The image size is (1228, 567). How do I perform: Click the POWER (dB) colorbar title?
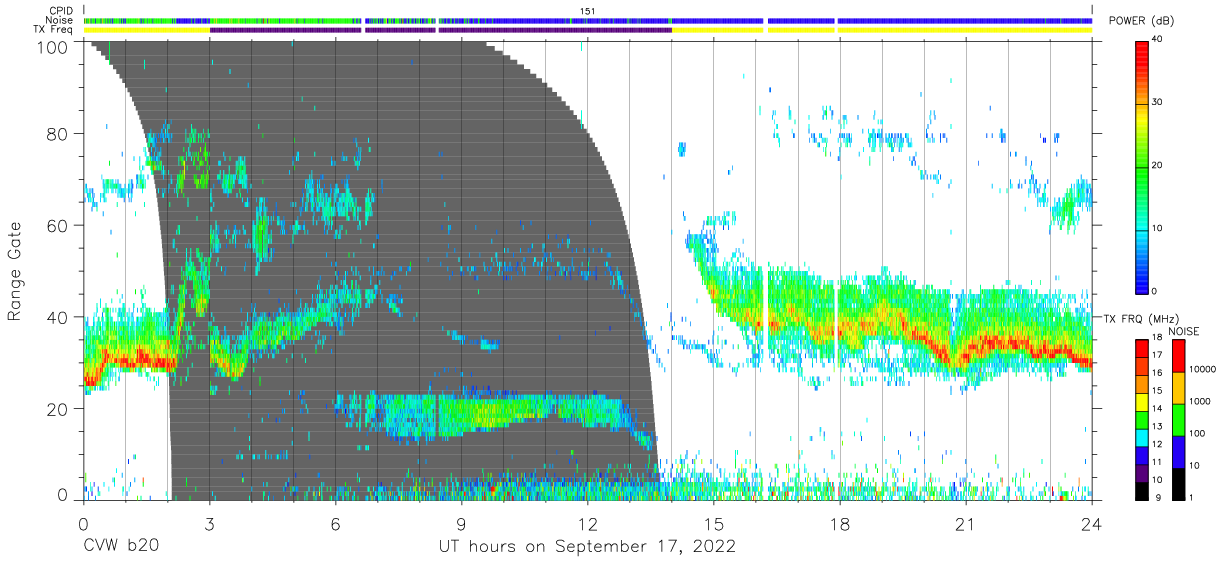(1142, 20)
